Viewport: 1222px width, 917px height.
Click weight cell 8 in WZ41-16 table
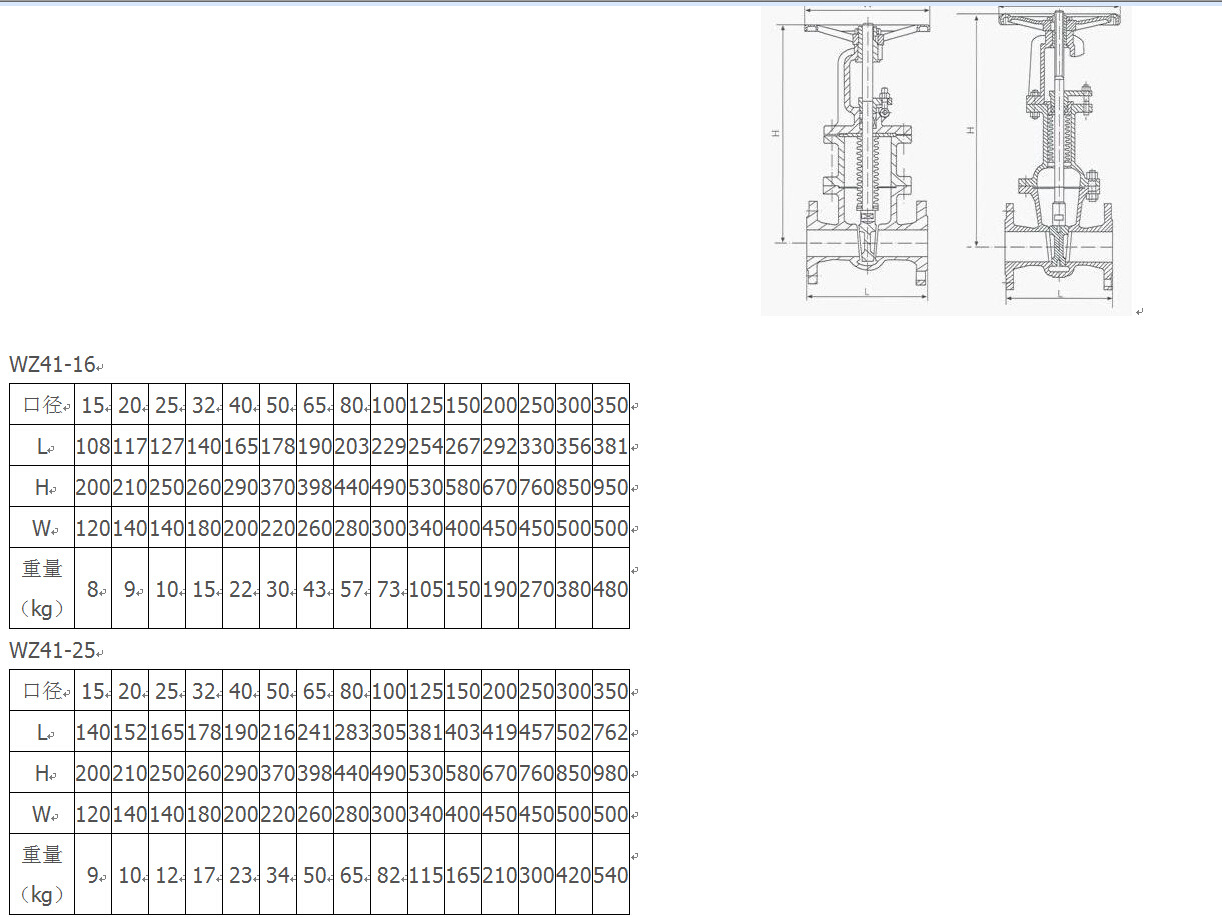click(93, 588)
